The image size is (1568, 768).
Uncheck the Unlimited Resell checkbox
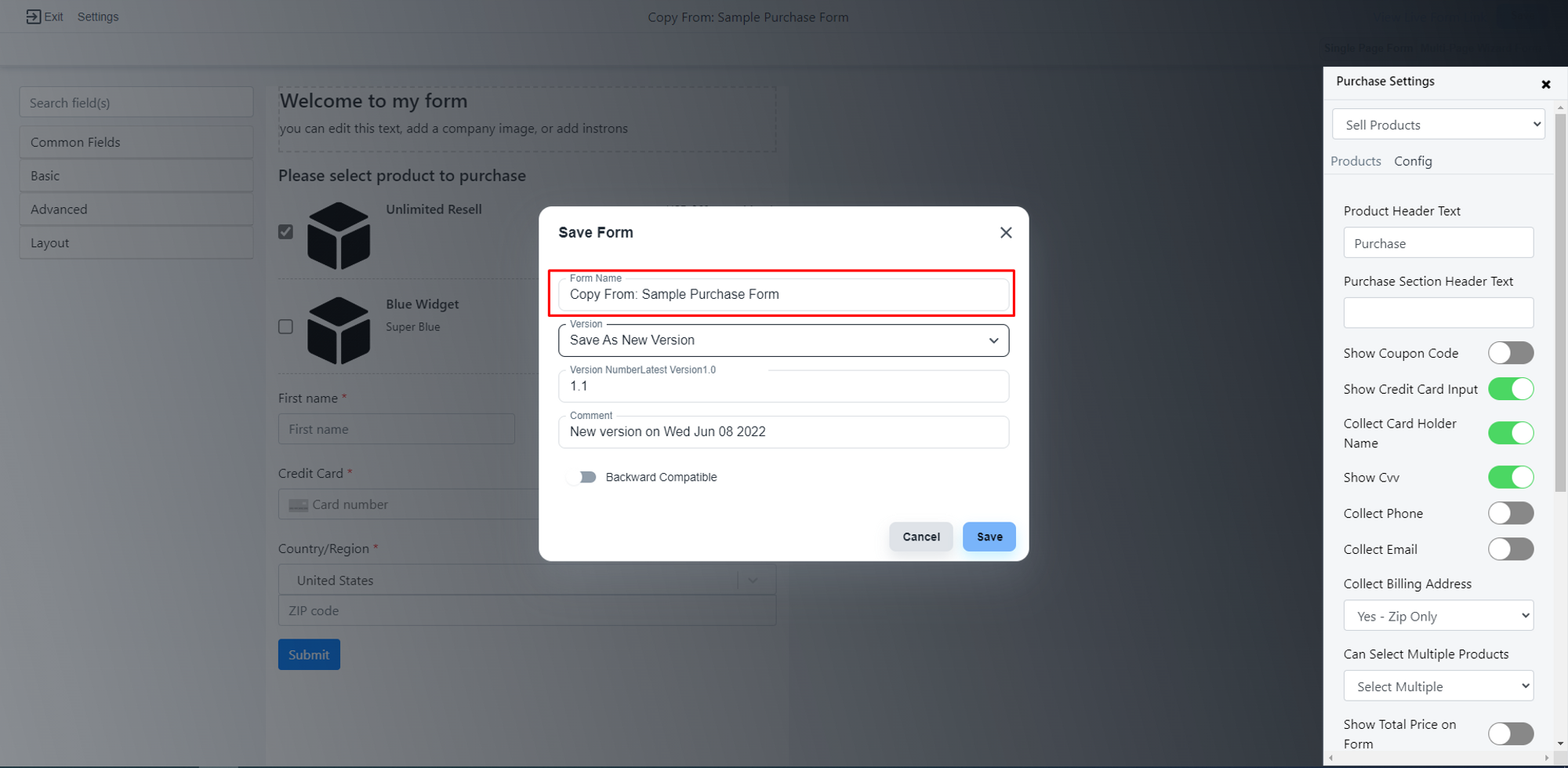[286, 231]
